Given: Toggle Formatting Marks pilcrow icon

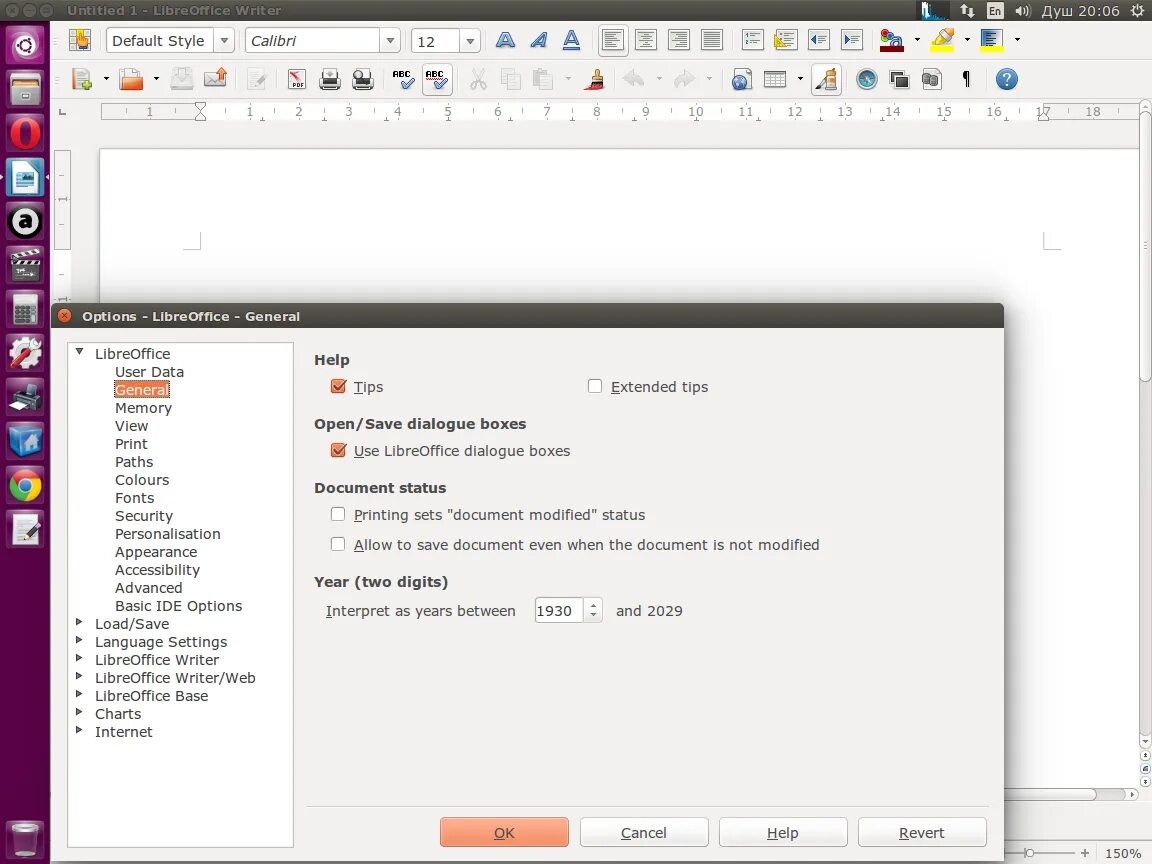Looking at the screenshot, I should 966,79.
